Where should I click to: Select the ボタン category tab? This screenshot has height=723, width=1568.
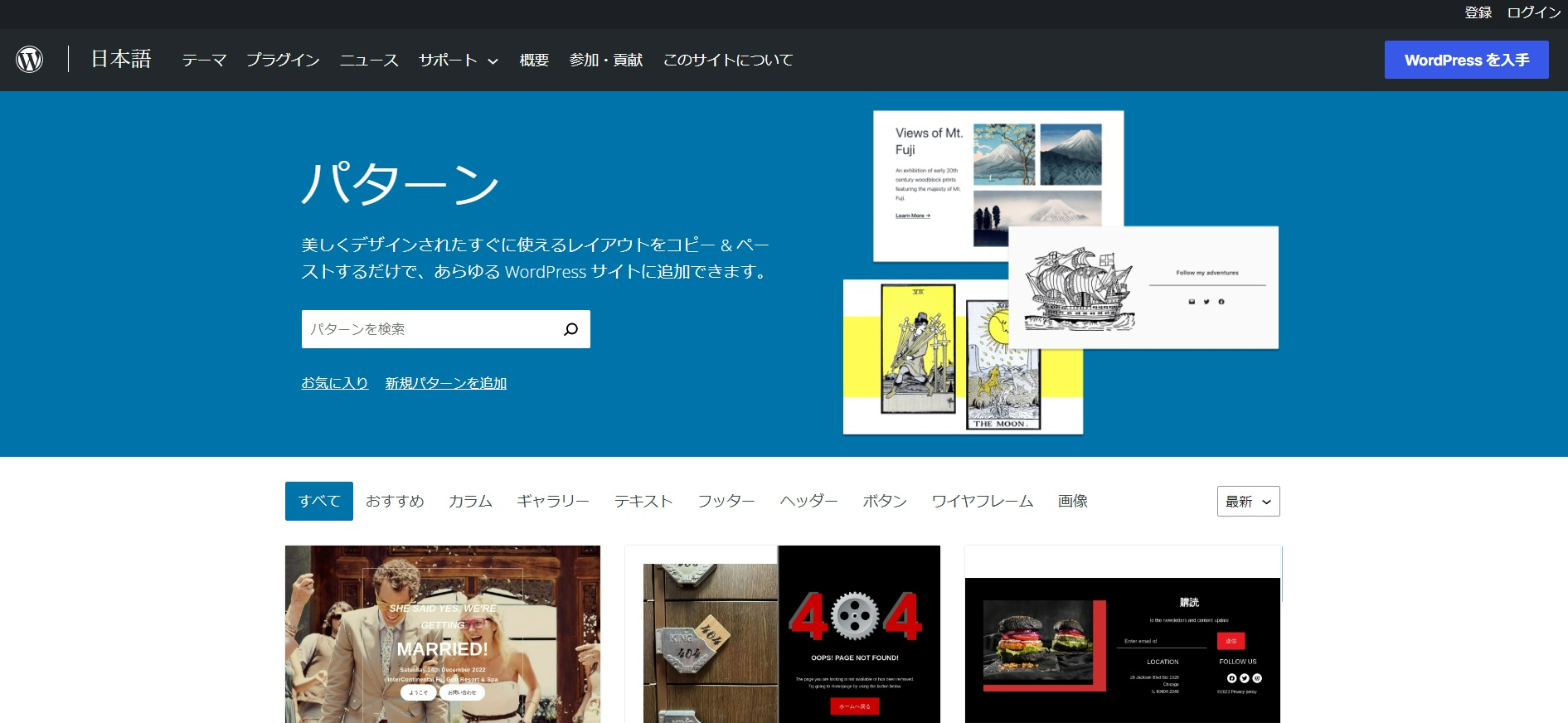[885, 501]
